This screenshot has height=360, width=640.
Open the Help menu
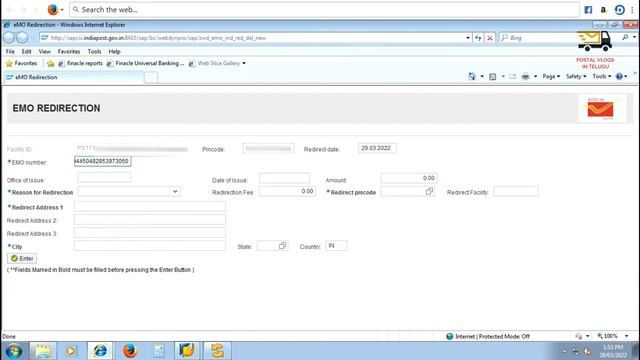point(114,51)
